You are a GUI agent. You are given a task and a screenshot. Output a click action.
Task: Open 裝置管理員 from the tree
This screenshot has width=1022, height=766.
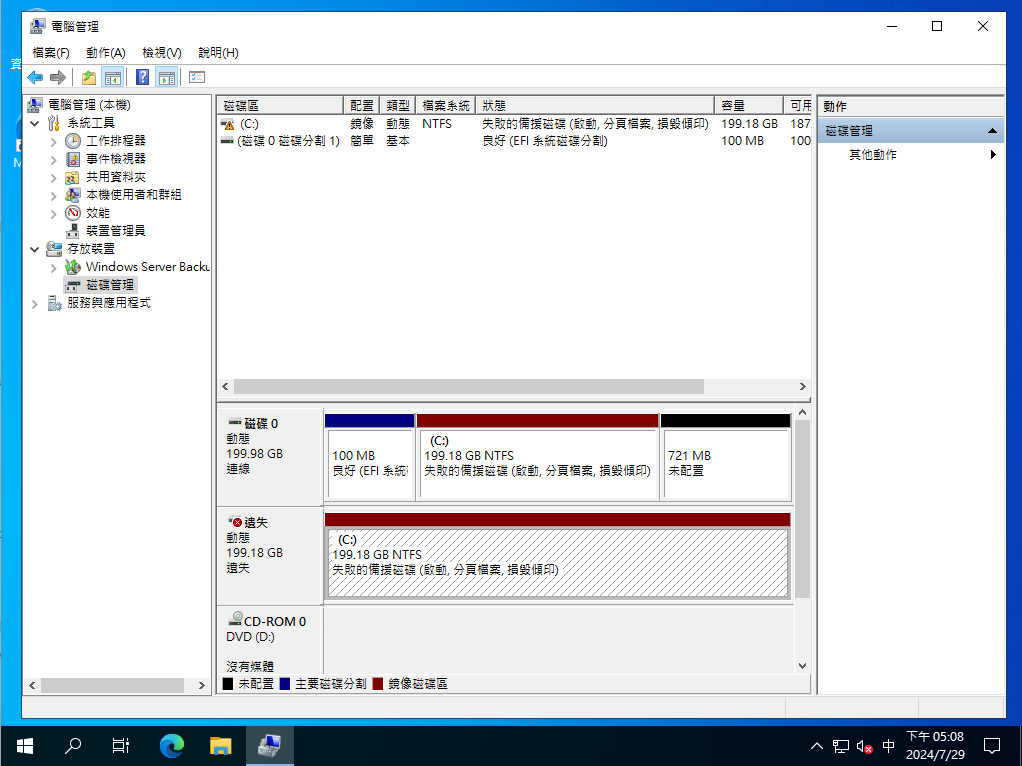(x=115, y=231)
